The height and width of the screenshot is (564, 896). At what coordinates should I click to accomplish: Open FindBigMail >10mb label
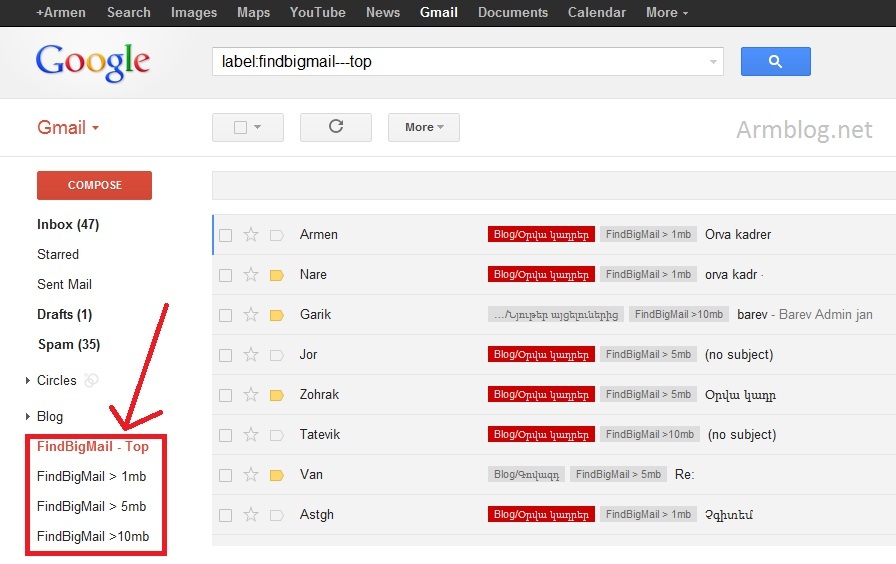click(93, 537)
